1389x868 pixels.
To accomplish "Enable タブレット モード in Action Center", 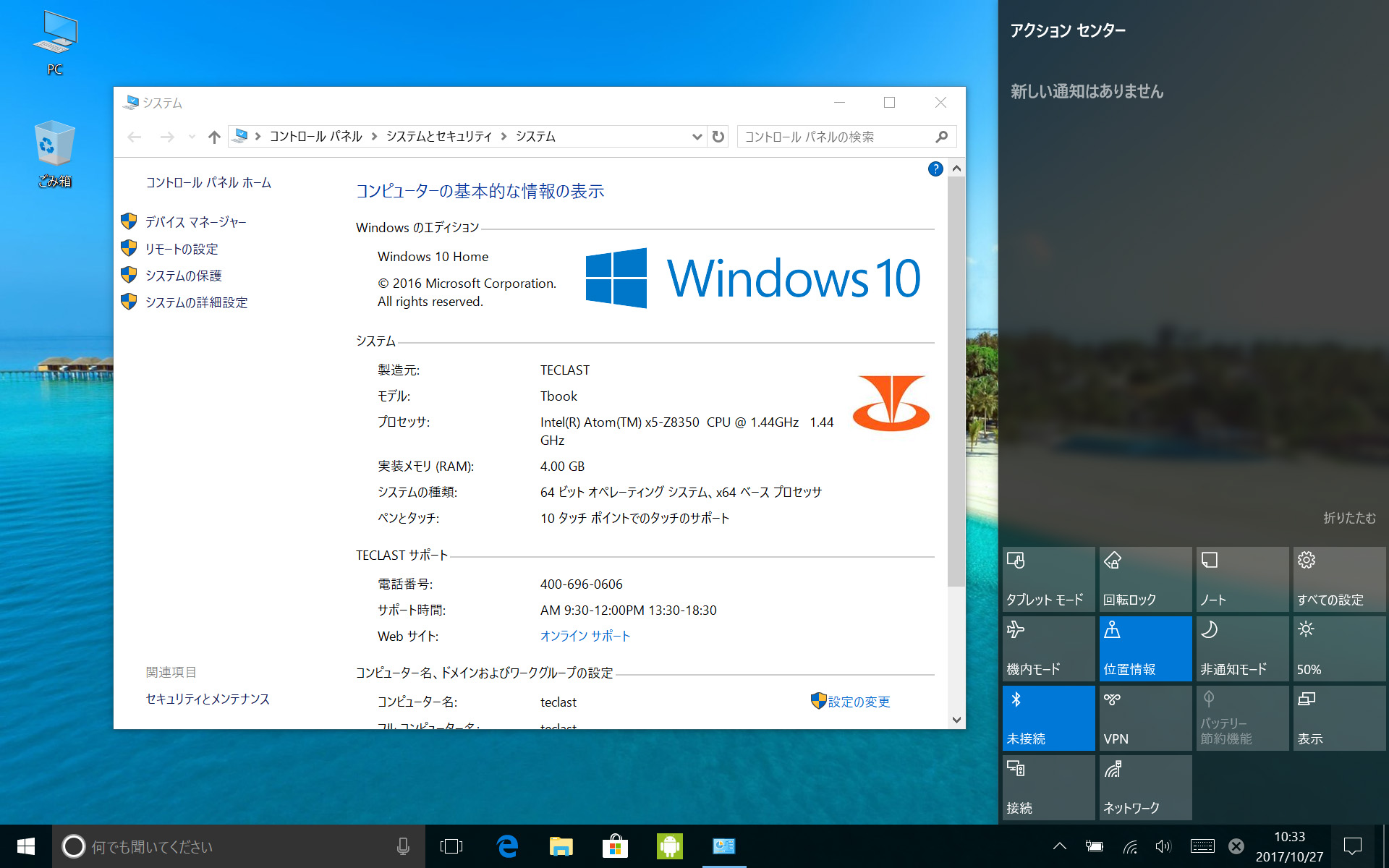I will pyautogui.click(x=1048, y=579).
